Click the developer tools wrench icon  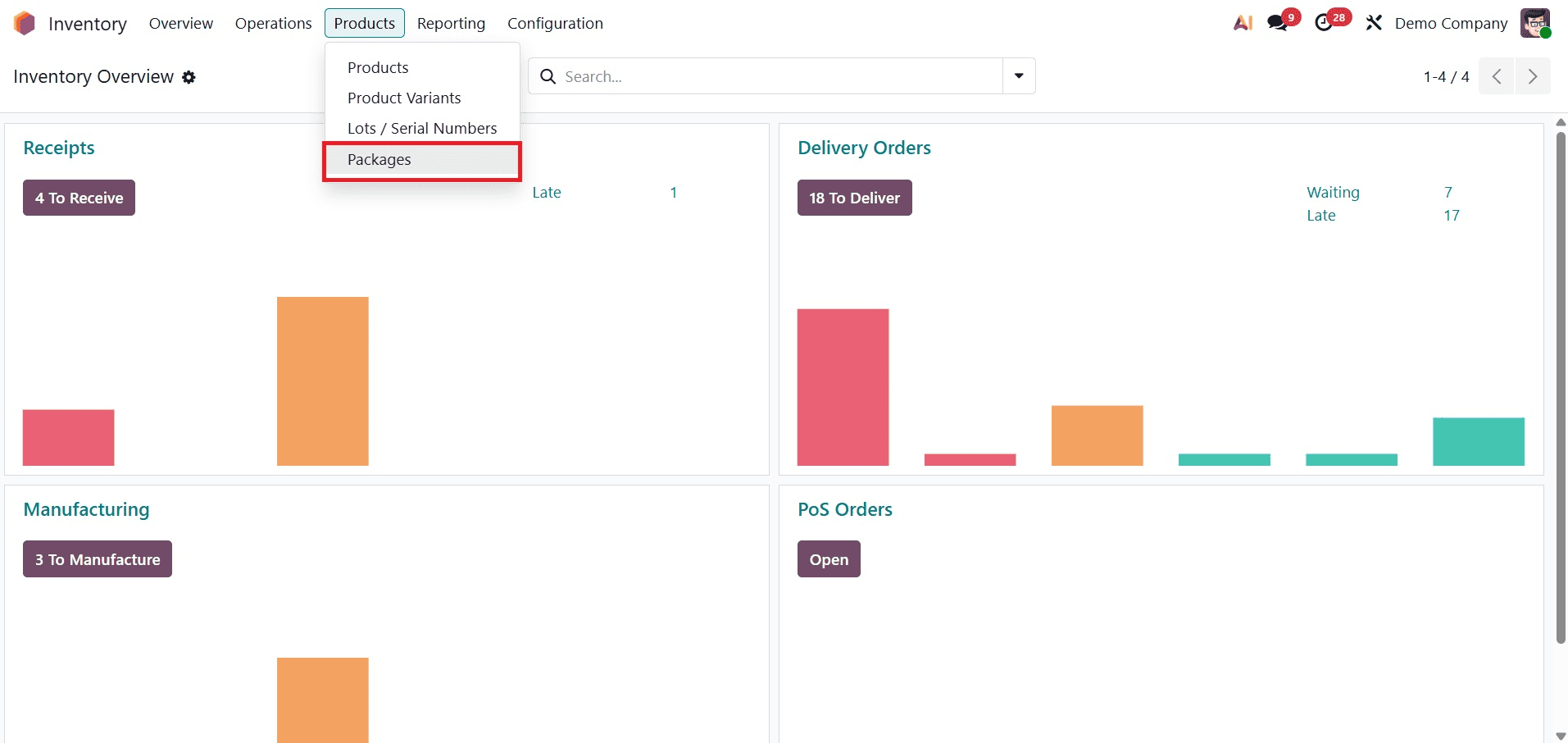point(1374,23)
